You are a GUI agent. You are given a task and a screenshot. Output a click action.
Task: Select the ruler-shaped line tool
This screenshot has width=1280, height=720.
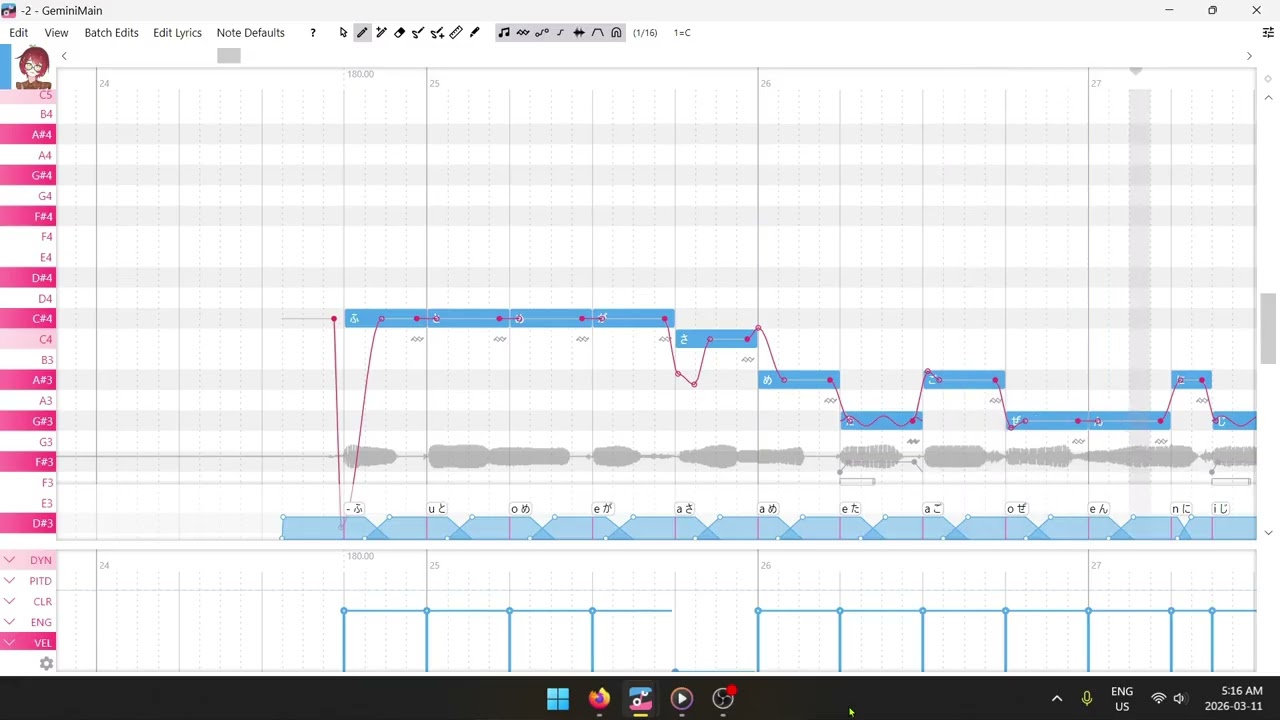coord(456,33)
